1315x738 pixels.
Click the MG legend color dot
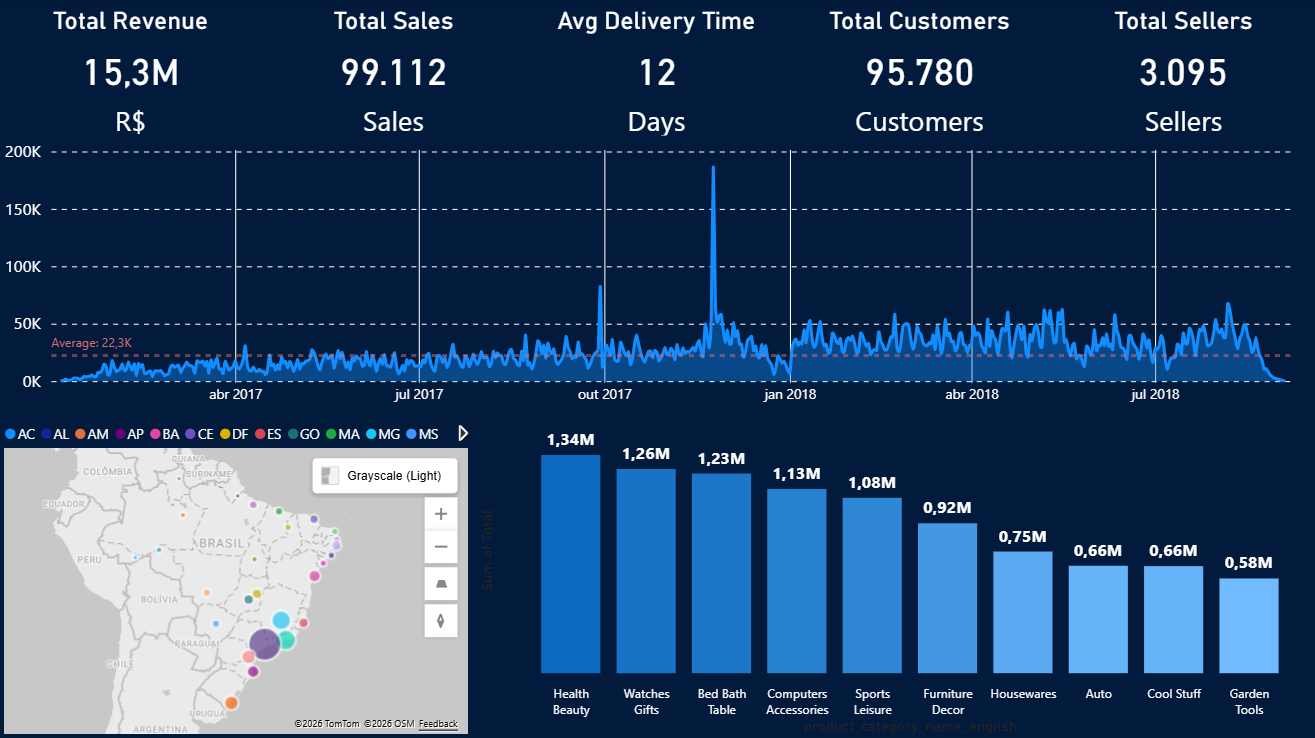tap(369, 434)
